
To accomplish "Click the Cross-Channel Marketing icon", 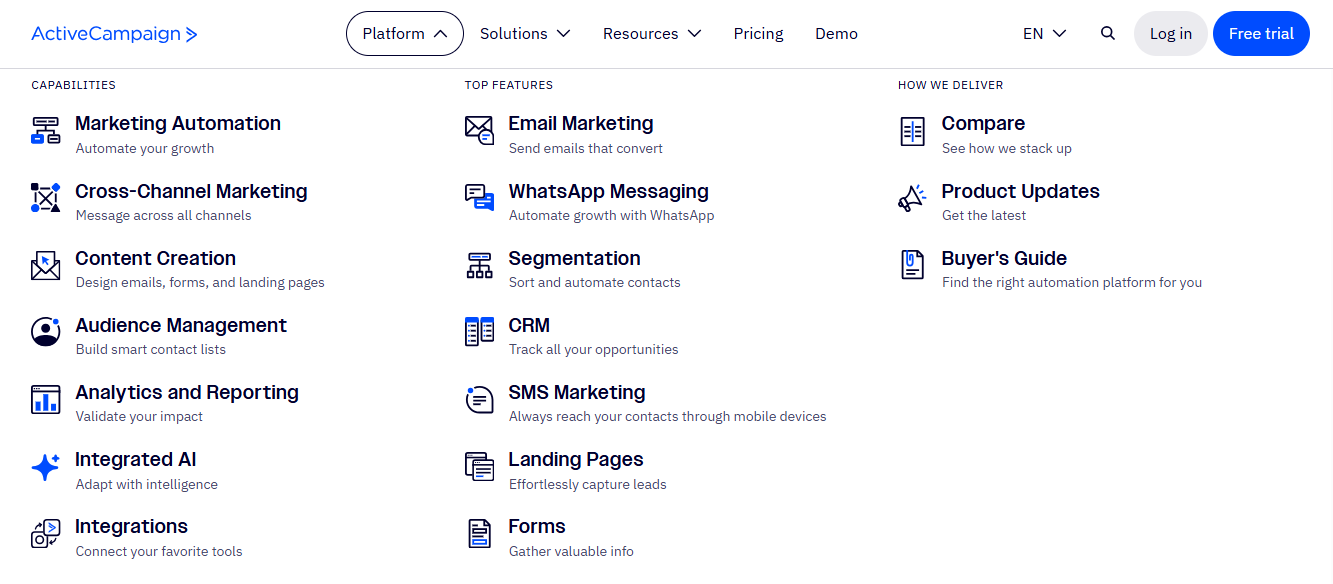I will click(45, 198).
